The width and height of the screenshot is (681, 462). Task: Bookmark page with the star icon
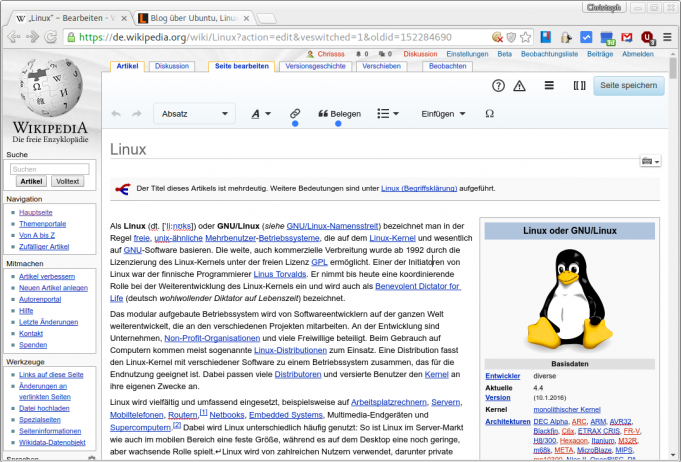pyautogui.click(x=526, y=37)
